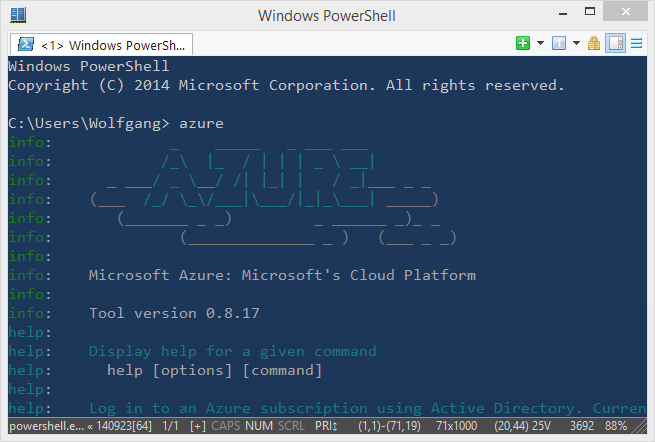Image resolution: width=655 pixels, height=442 pixels.
Task: Click the ConEmu window icon in title bar
Action: pos(18,15)
